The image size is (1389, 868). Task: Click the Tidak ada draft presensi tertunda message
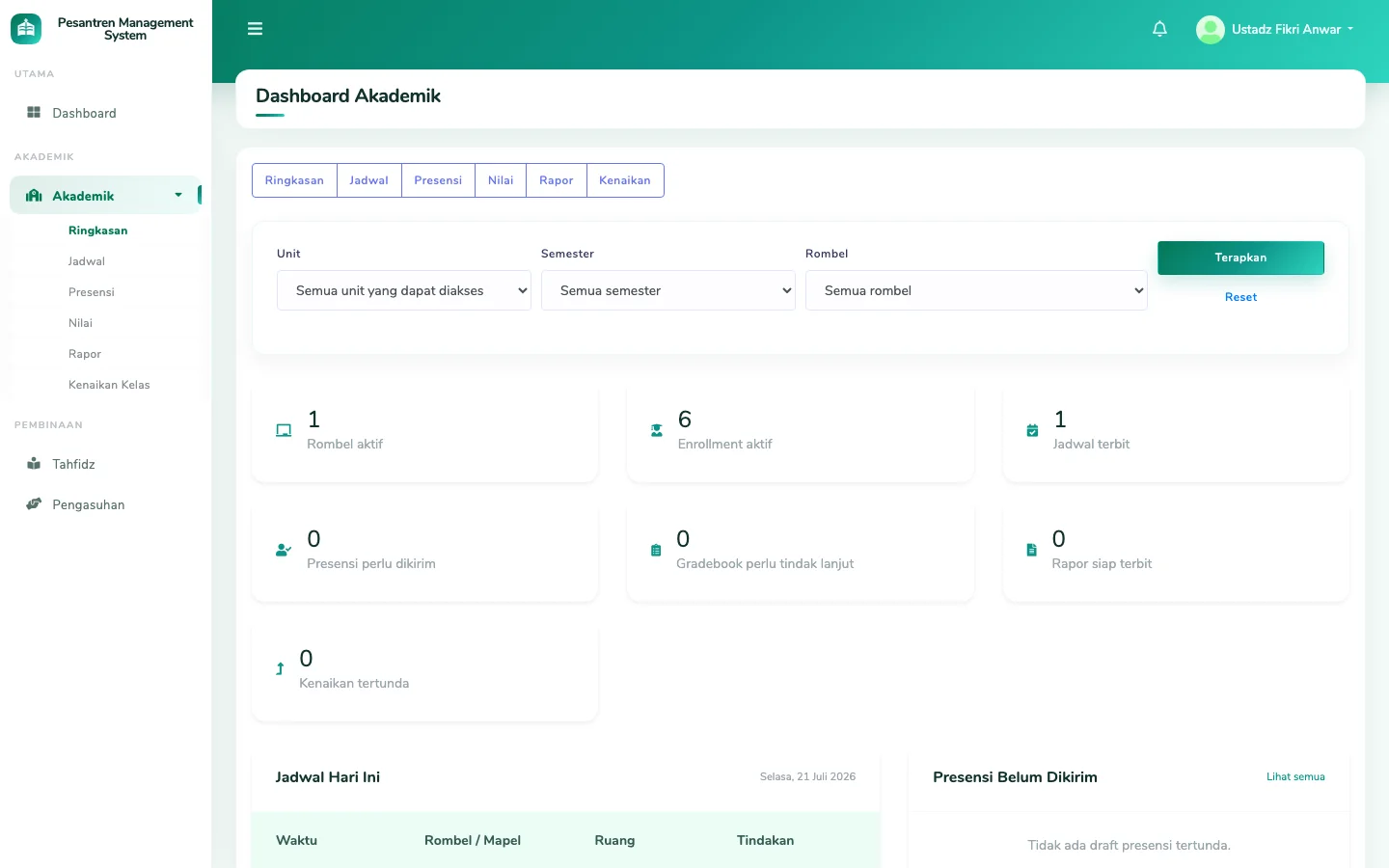1129,845
